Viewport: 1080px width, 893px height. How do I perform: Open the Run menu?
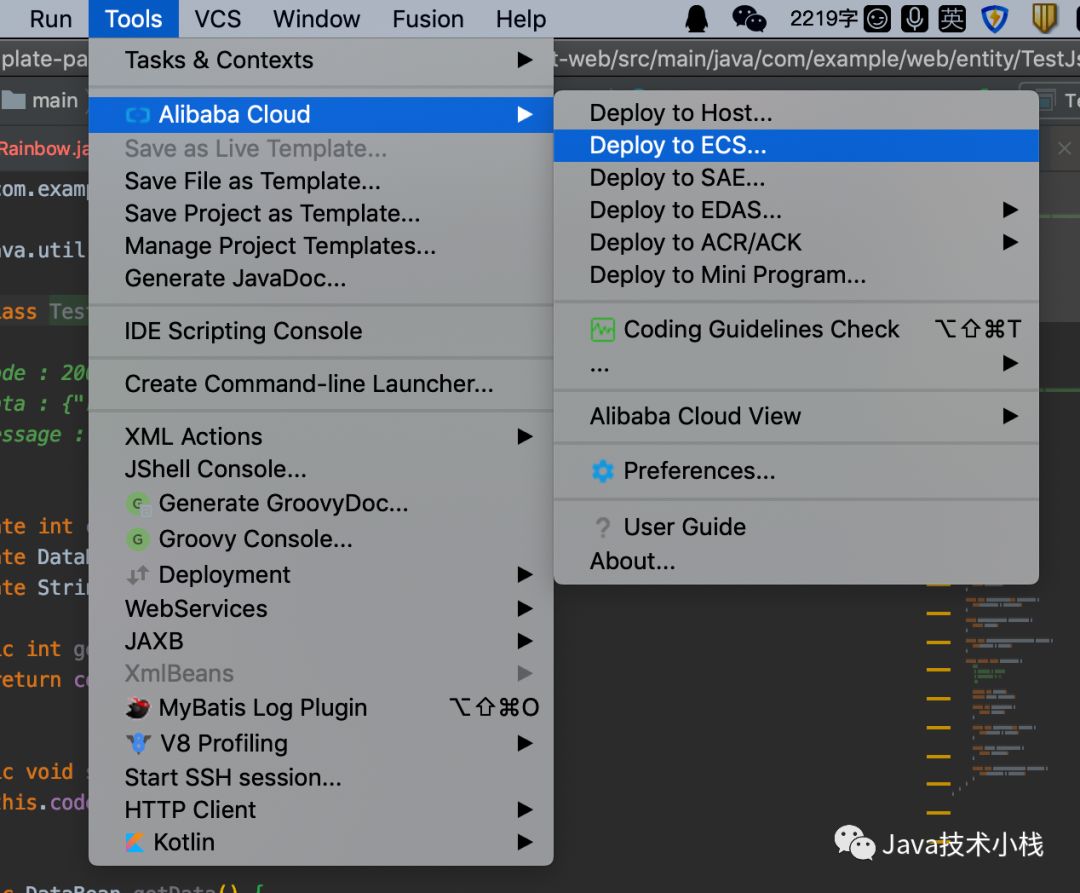point(50,19)
